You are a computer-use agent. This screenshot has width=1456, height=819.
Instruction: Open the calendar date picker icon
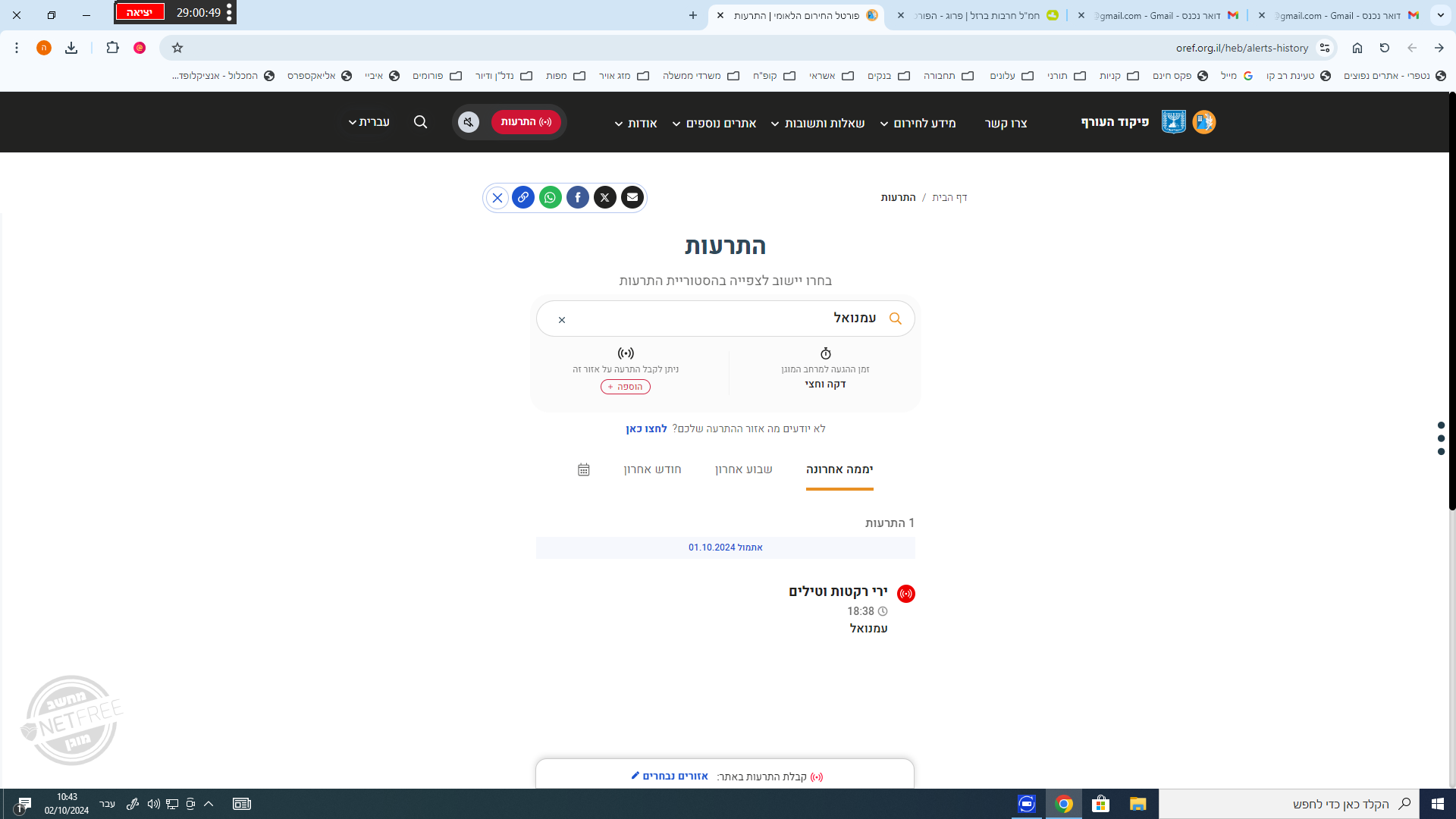tap(583, 469)
